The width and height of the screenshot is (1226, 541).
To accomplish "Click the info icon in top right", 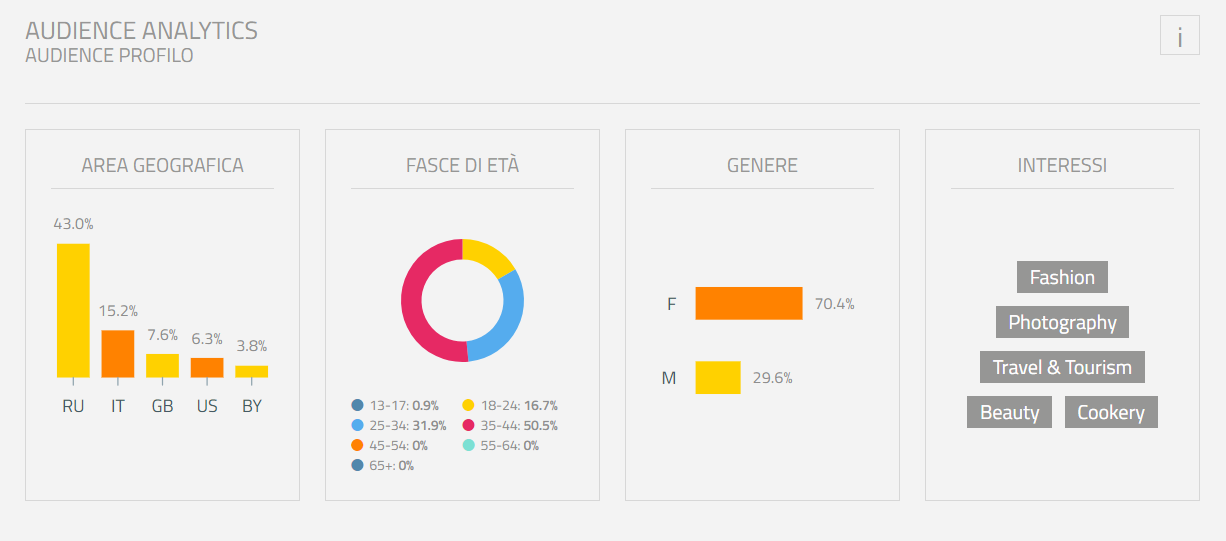I will click(x=1179, y=36).
